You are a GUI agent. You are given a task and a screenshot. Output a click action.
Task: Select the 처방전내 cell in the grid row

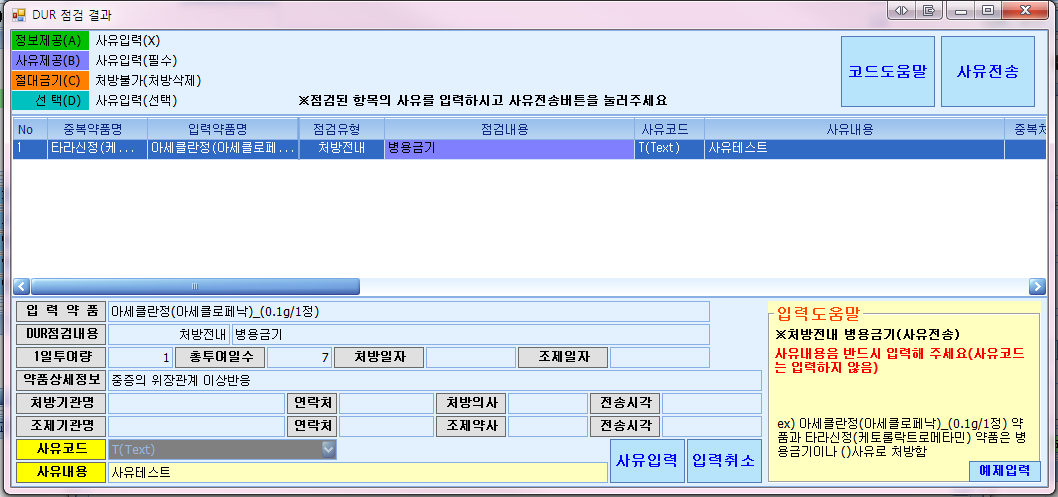[341, 149]
